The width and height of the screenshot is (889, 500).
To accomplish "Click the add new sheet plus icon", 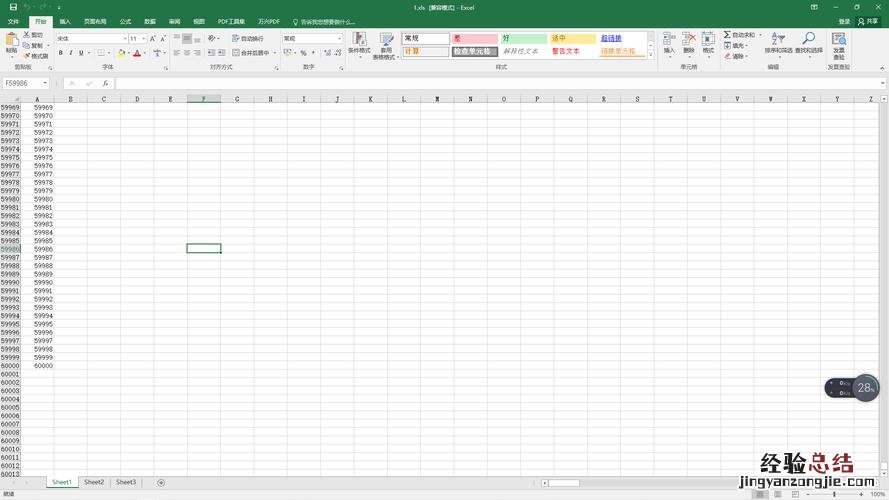I will pos(161,482).
